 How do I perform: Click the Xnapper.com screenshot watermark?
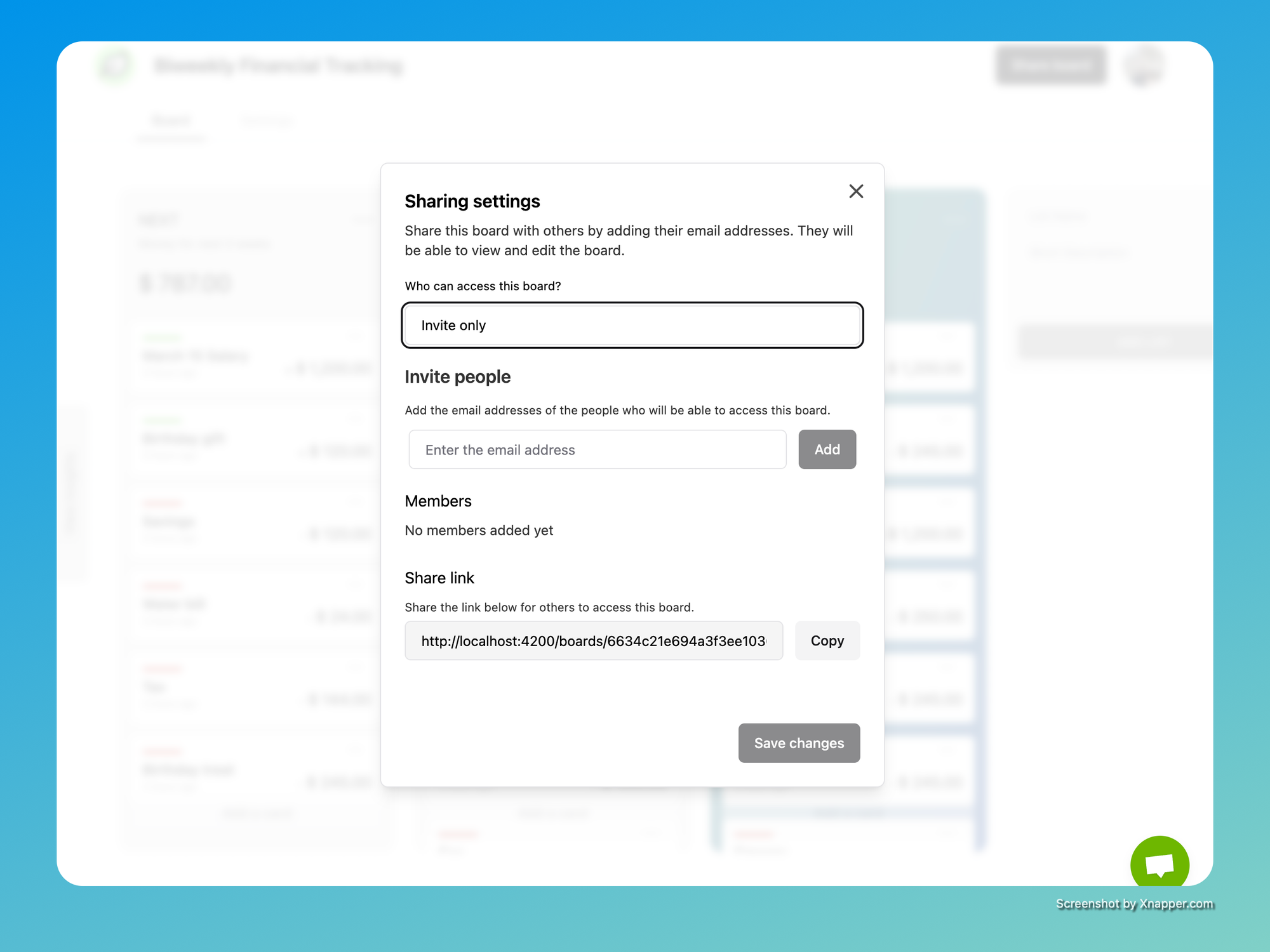(x=1134, y=904)
